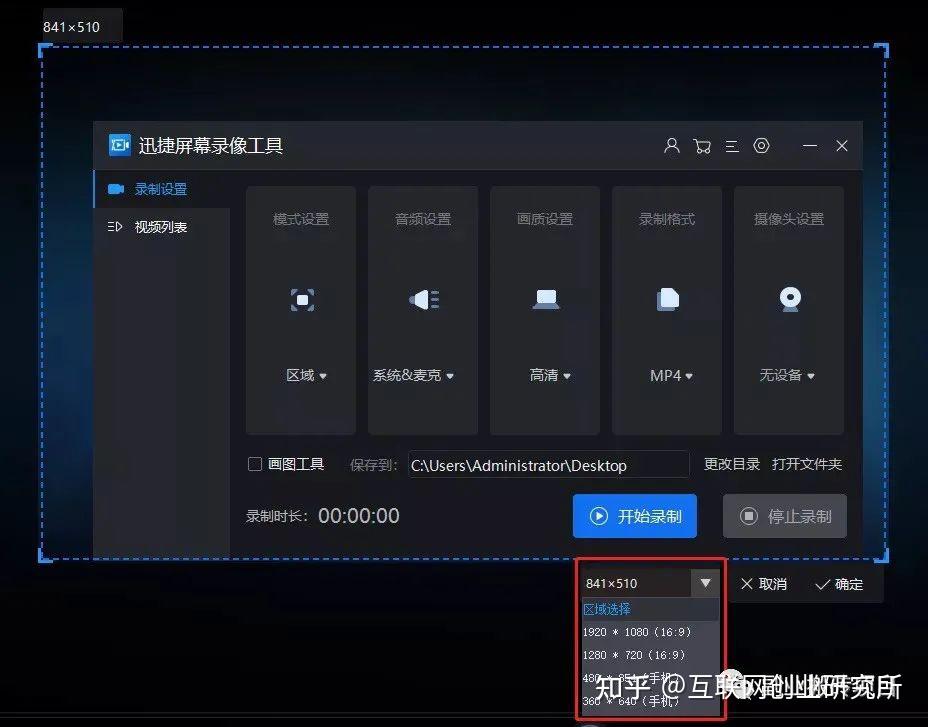Choose 360 * 640 (手机) option
This screenshot has width=928, height=727.
tap(650, 702)
